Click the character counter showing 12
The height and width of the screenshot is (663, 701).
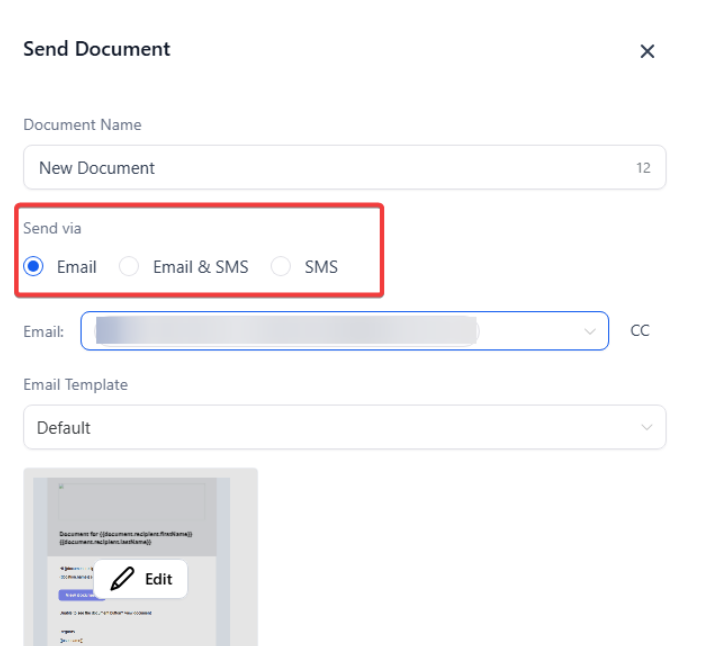pyautogui.click(x=643, y=168)
